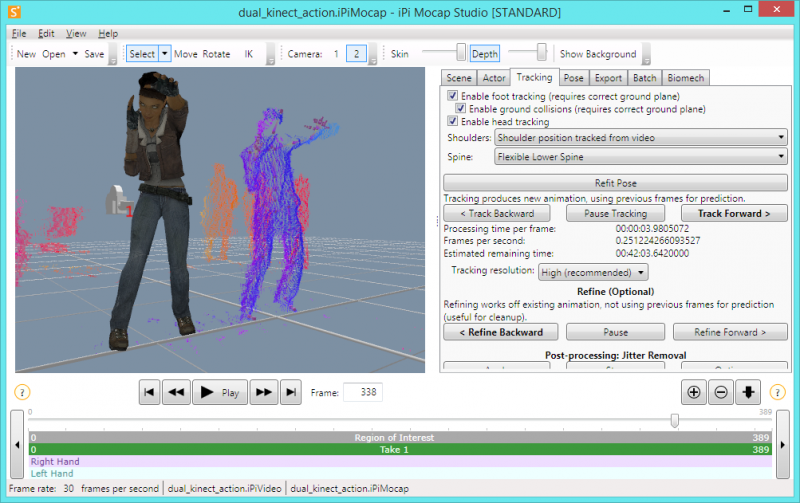Expand the Open dropdown arrow
This screenshot has height=503, width=800.
click(75, 54)
